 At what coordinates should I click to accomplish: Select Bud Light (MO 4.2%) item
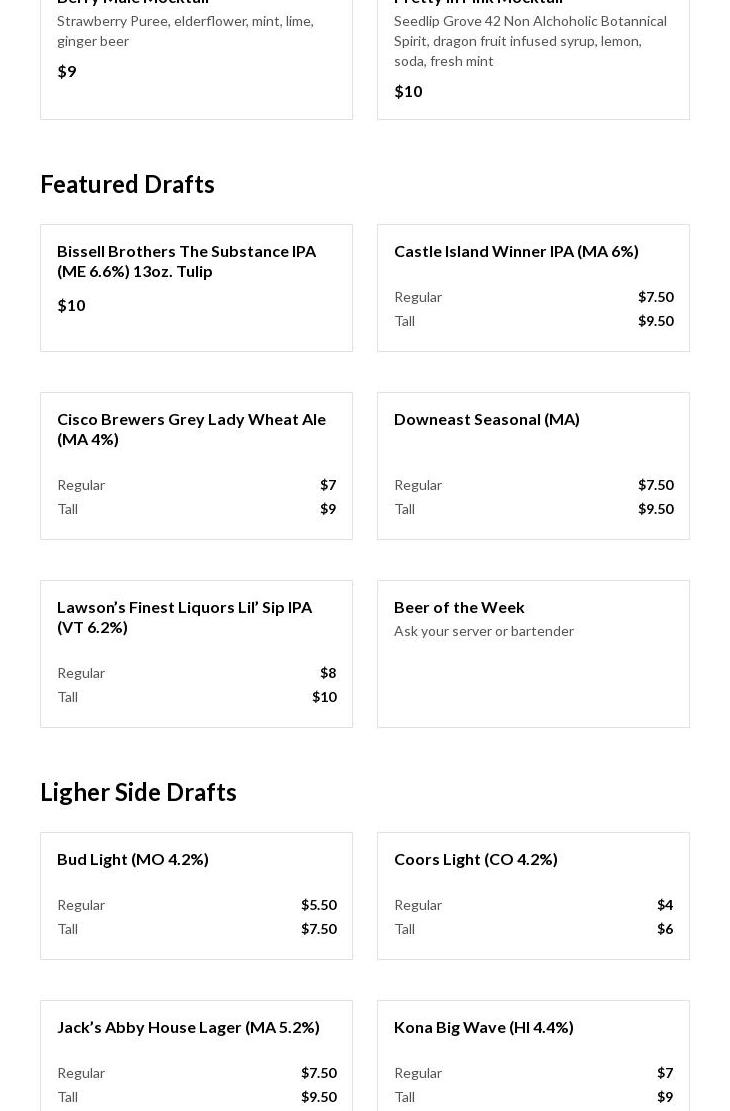point(133,859)
